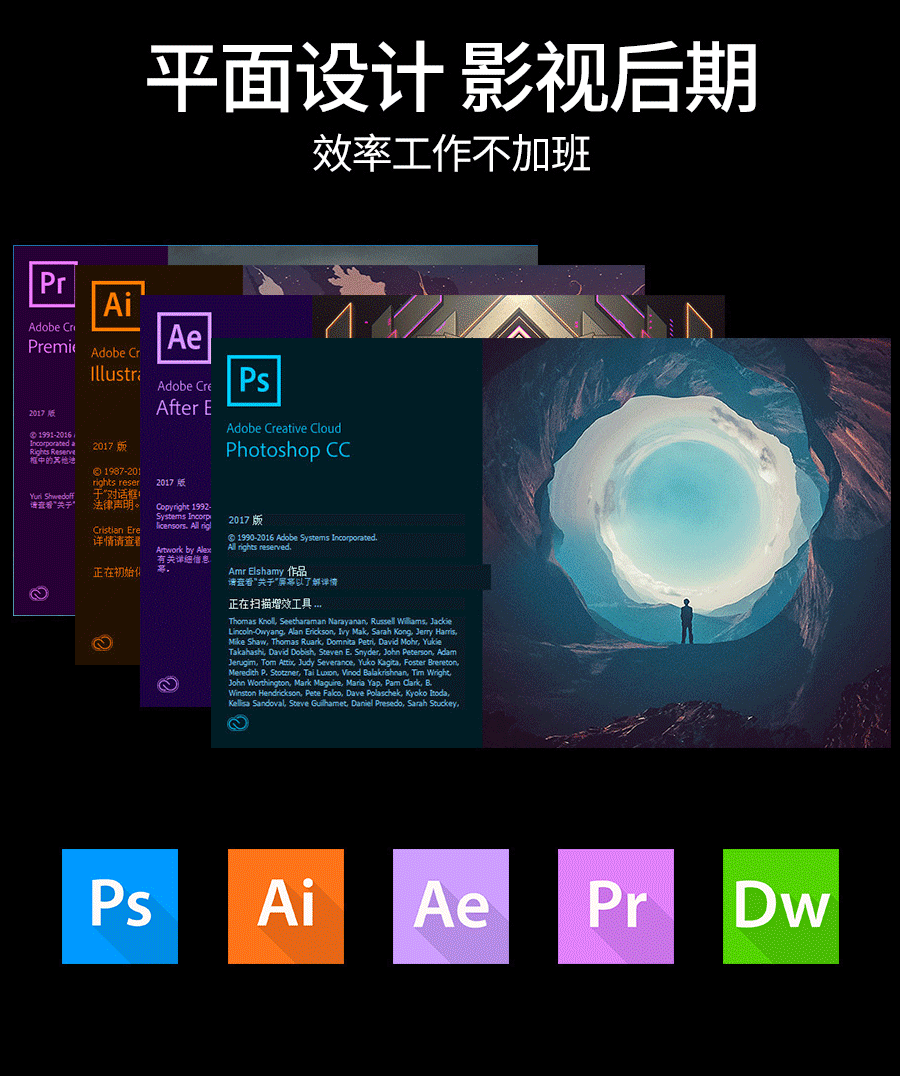This screenshot has width=900, height=1076.
Task: Click Creative Cloud logo on Photoshop splash
Action: click(238, 723)
